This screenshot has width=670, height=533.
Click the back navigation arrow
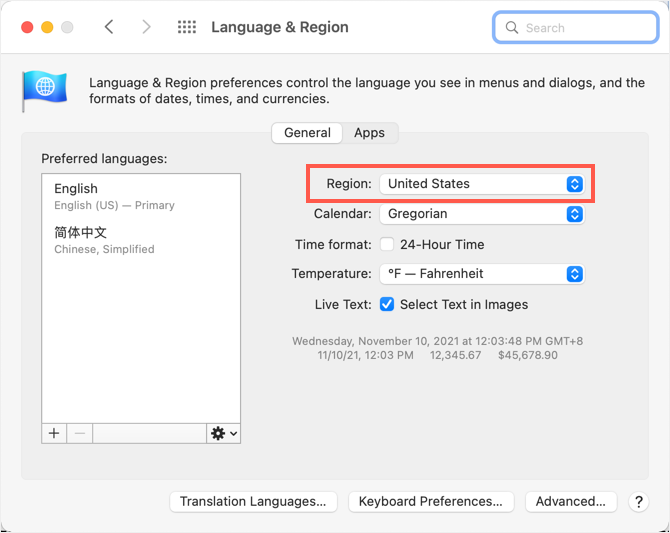pos(109,27)
